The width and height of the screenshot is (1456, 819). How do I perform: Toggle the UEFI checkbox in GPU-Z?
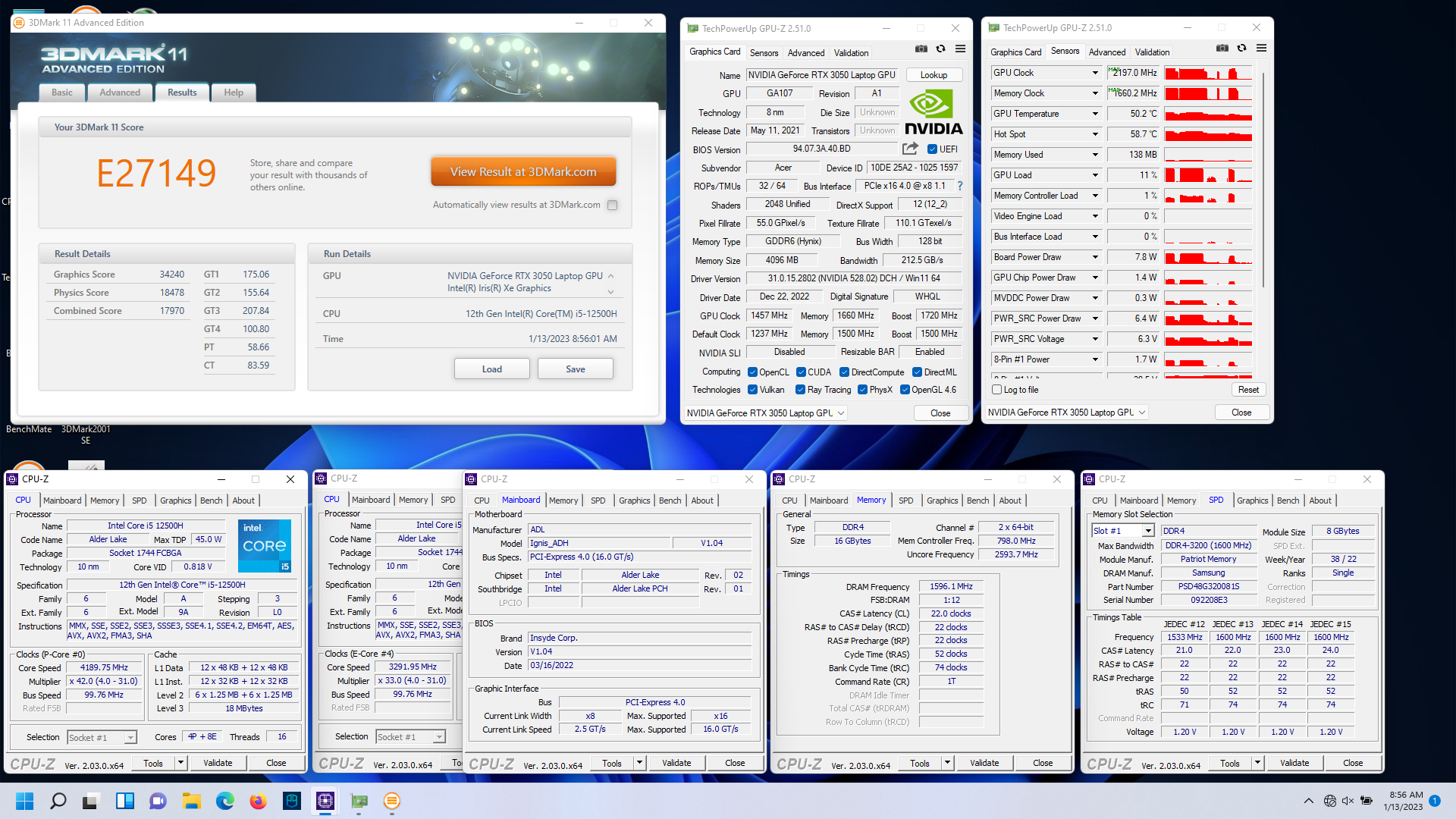point(932,149)
